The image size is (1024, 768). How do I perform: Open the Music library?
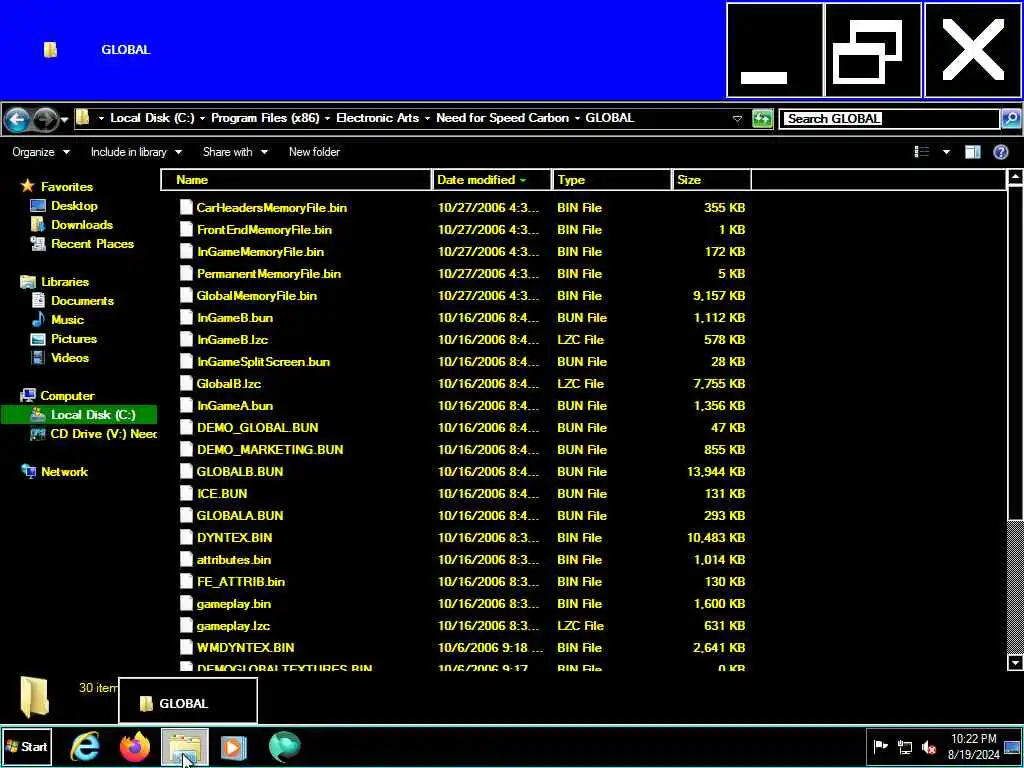[x=67, y=319]
